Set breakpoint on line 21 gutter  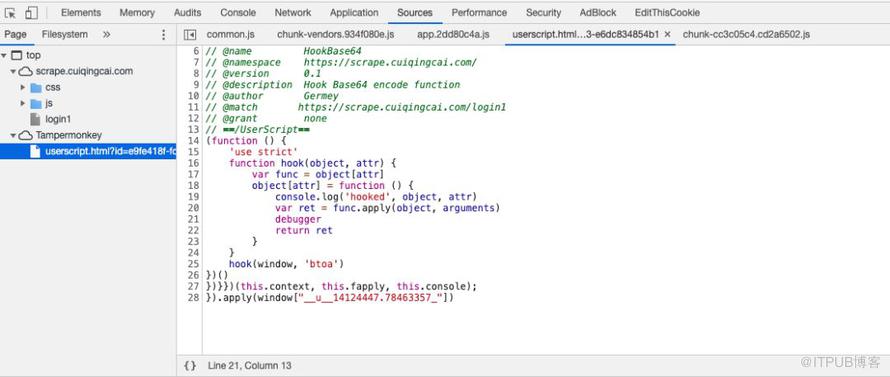point(193,219)
